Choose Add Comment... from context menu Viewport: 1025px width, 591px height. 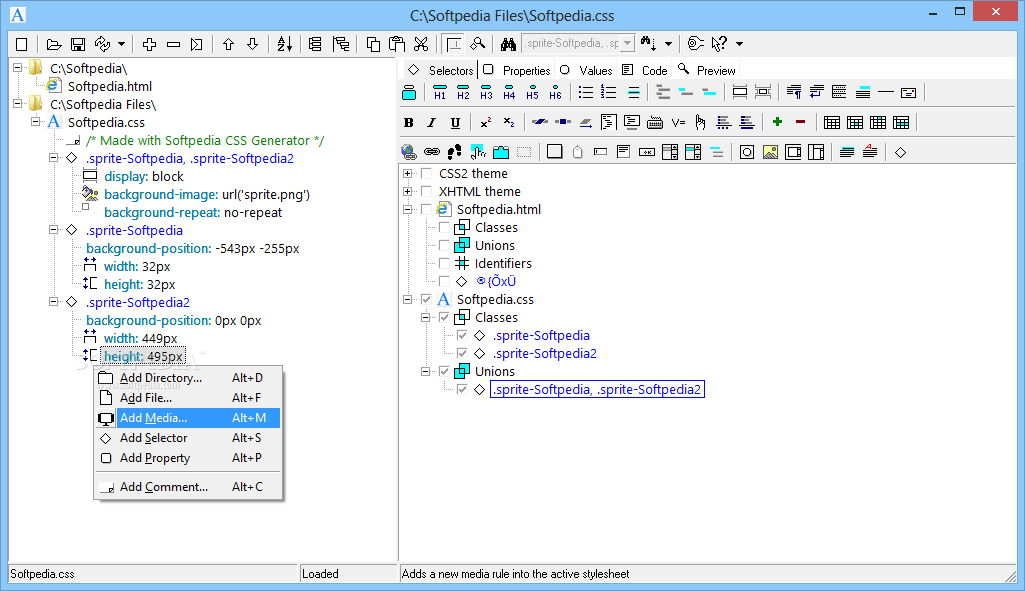(188, 487)
